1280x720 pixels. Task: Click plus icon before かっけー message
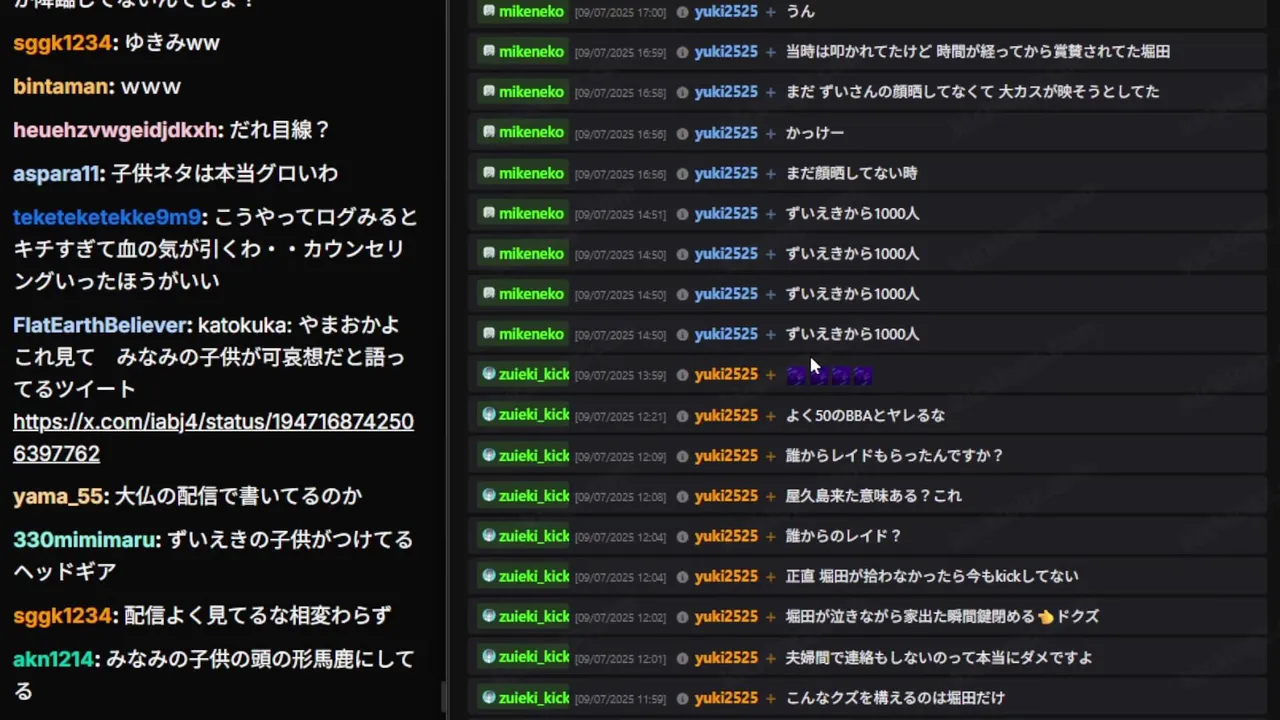[x=770, y=133]
